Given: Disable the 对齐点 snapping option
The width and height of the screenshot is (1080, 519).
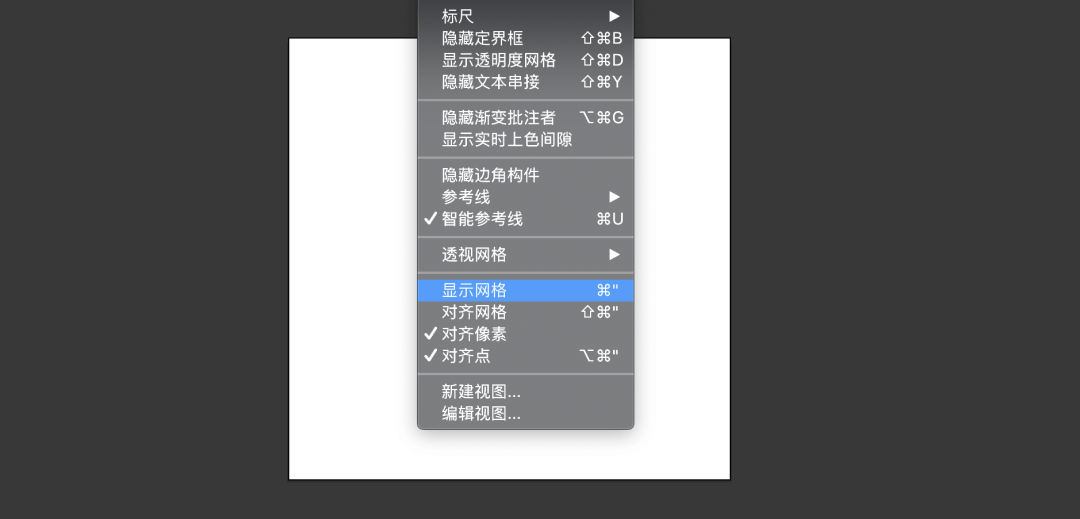Looking at the screenshot, I should click(x=526, y=356).
